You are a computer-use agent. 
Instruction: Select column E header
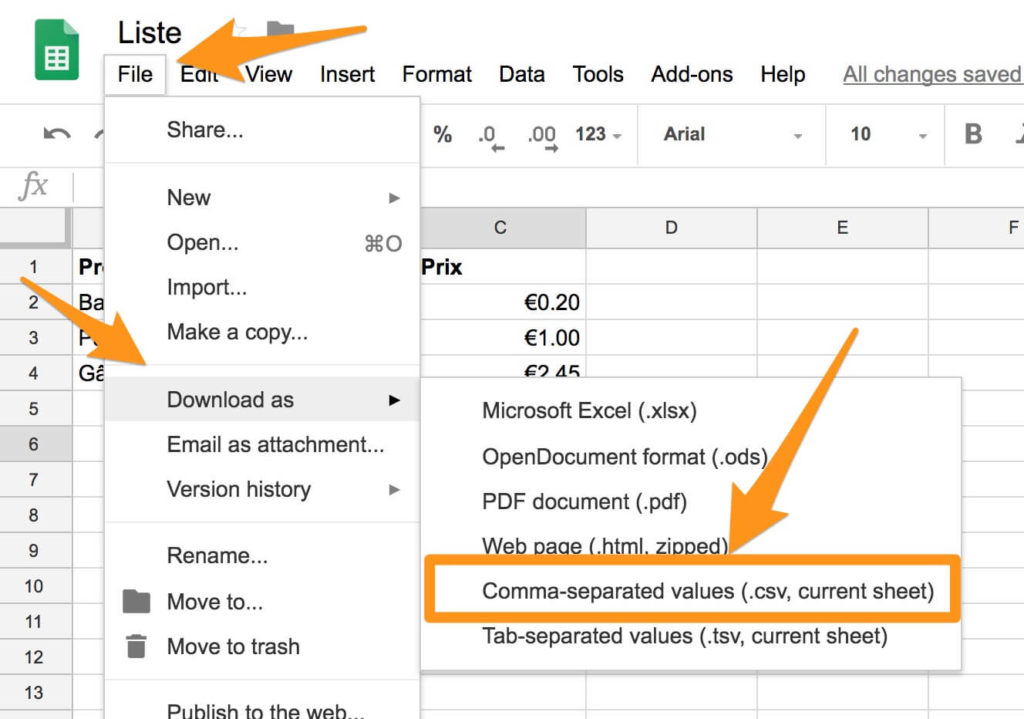pyautogui.click(x=842, y=228)
